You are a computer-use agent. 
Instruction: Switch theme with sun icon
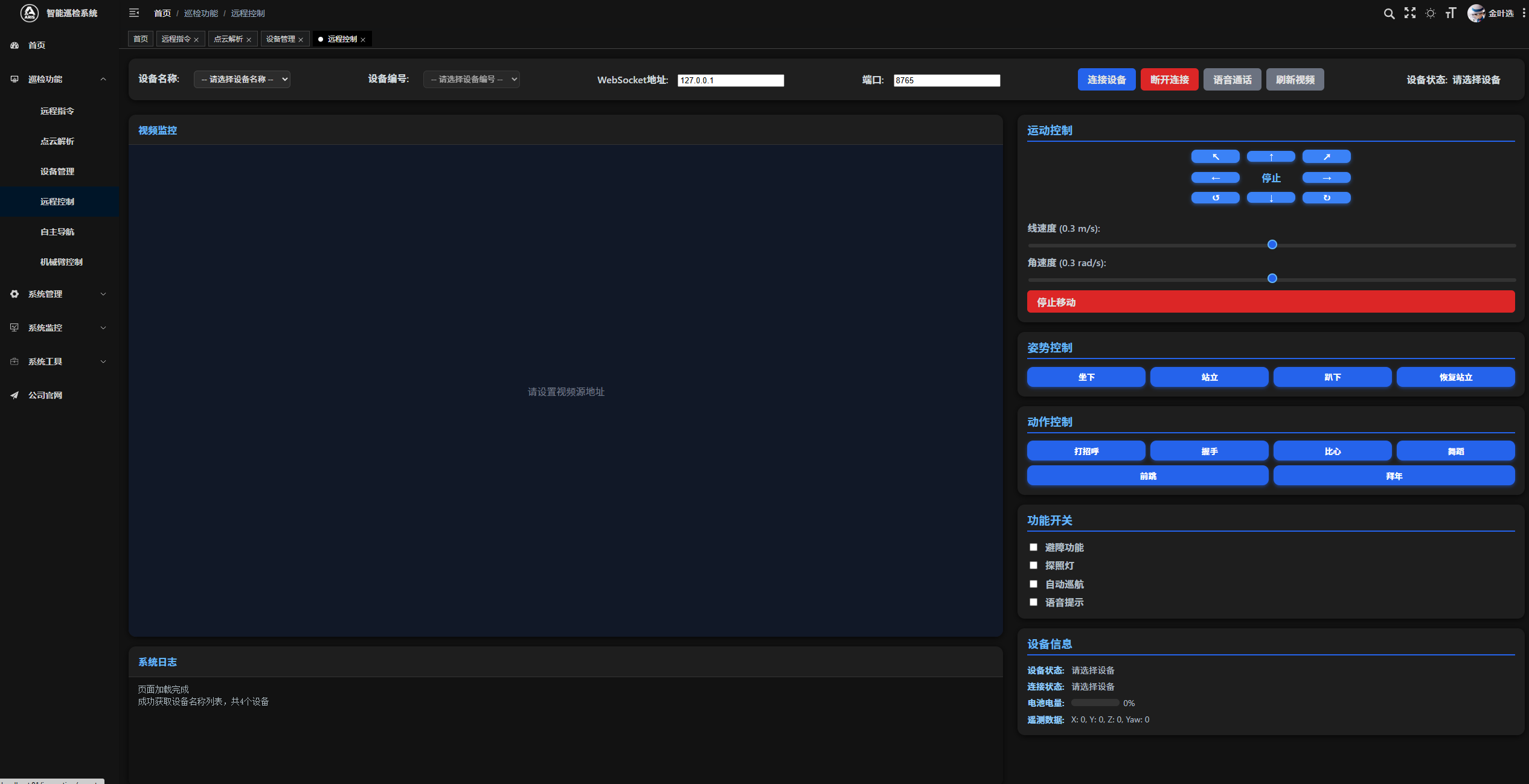click(x=1431, y=13)
